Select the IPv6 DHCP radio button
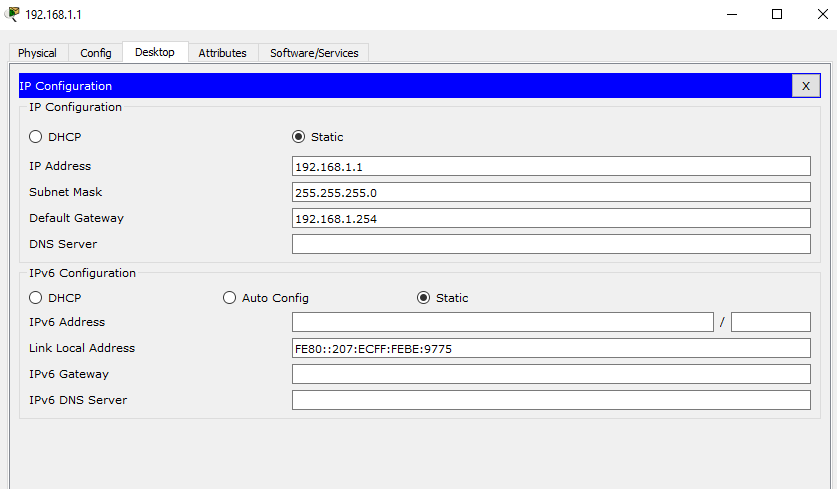 pyautogui.click(x=36, y=297)
